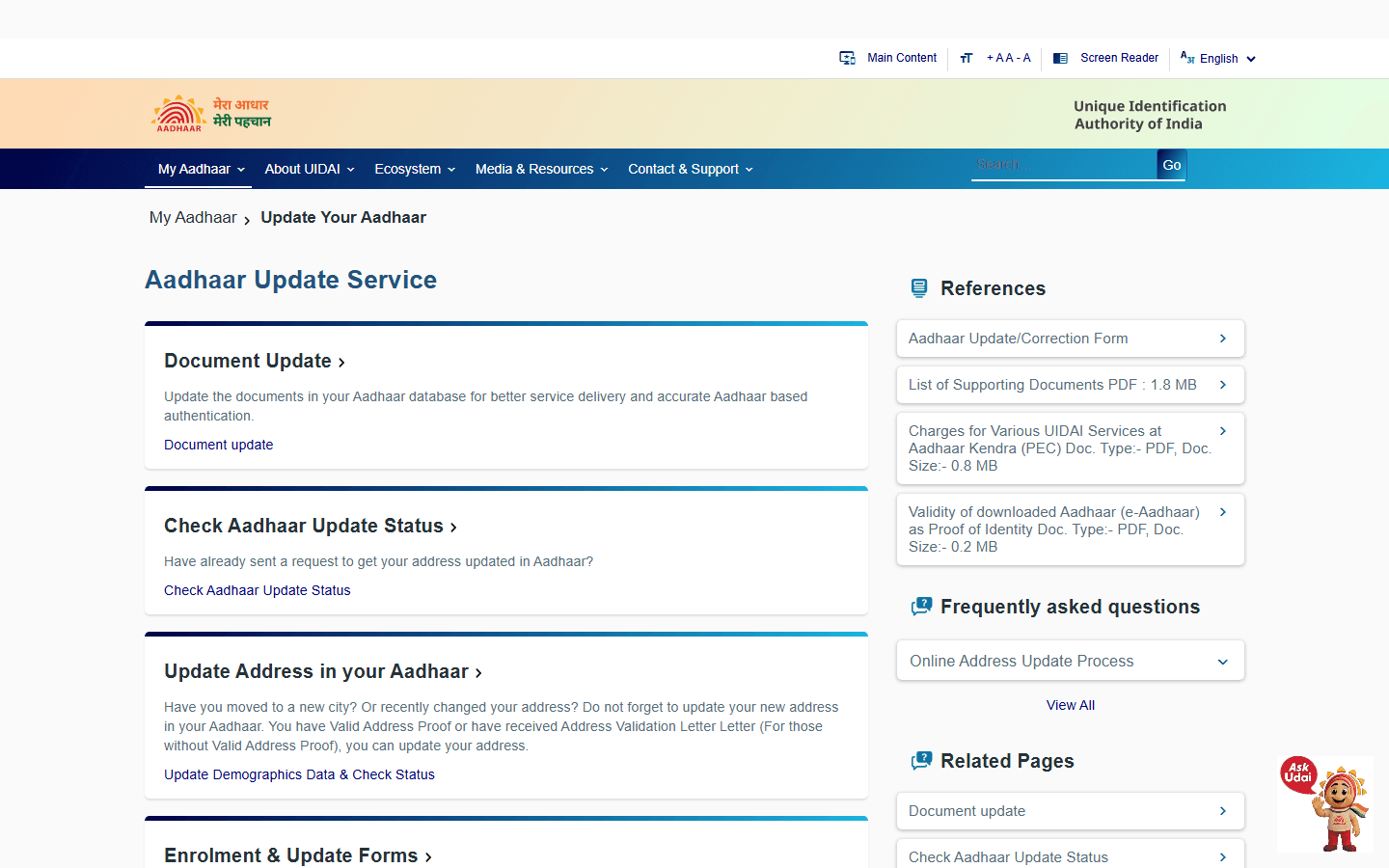1389x868 pixels.
Task: Open the Document Update heading link
Action: (255, 361)
